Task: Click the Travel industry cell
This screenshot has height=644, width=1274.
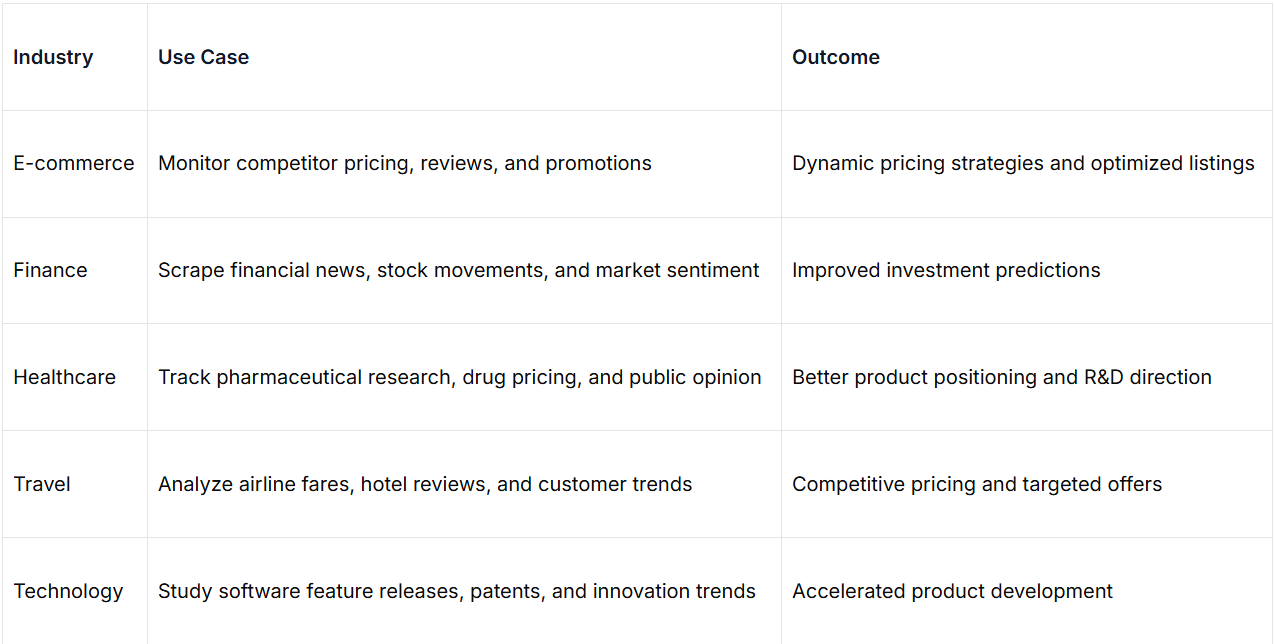Action: pyautogui.click(x=42, y=484)
